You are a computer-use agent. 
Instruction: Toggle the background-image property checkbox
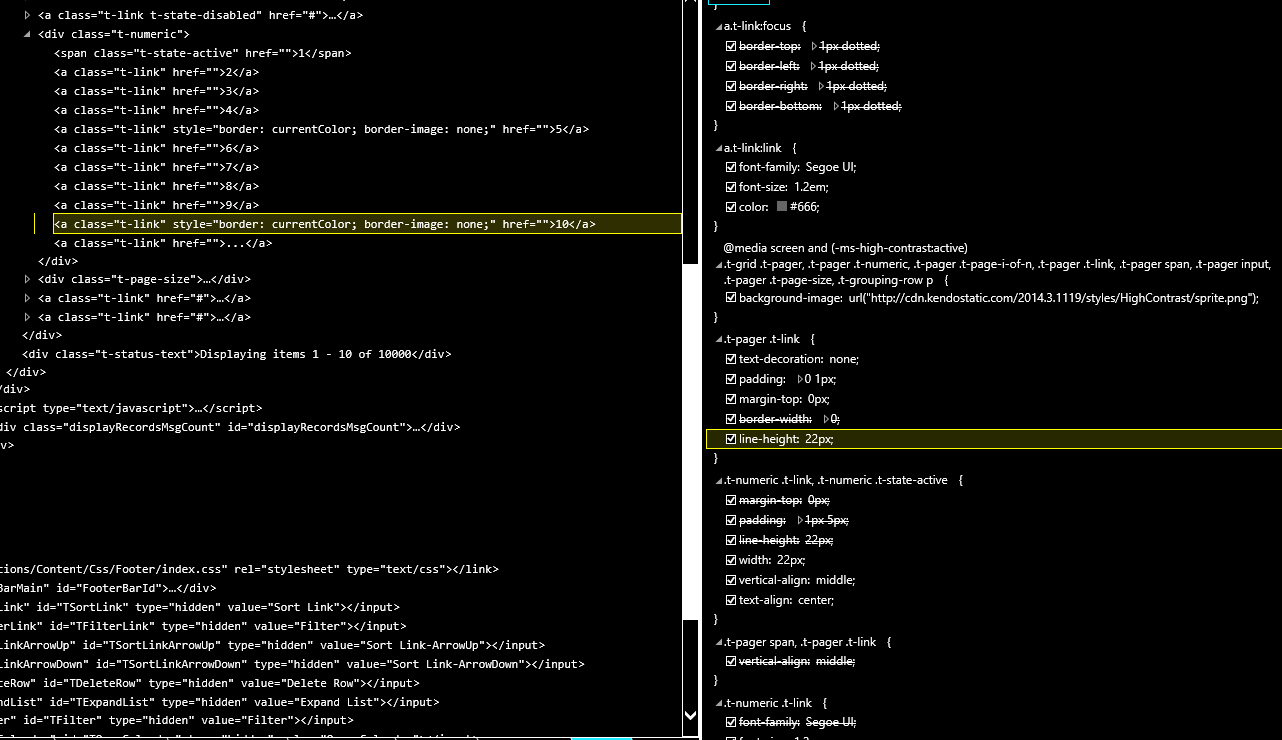(731, 298)
